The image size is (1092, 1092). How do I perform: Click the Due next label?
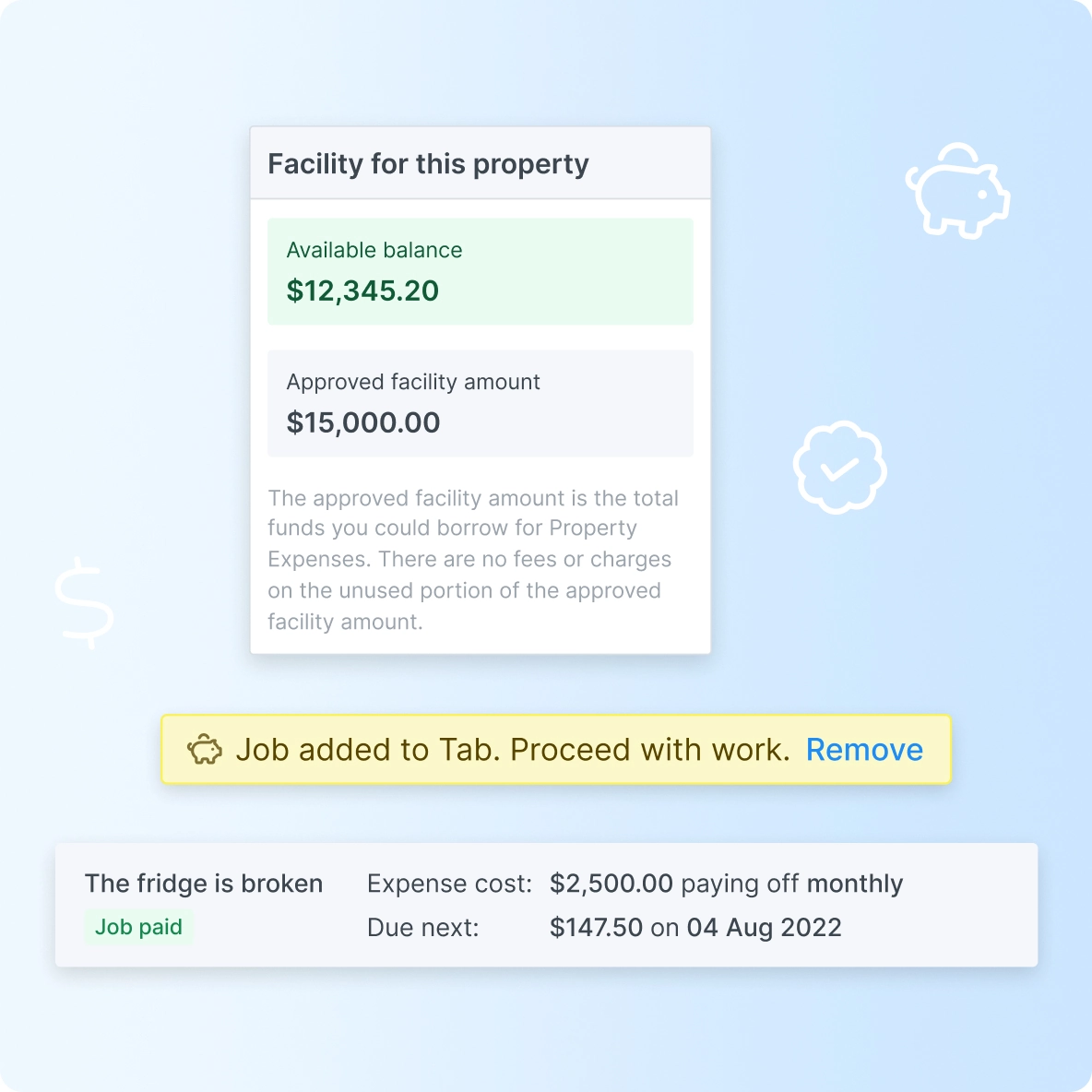422,928
